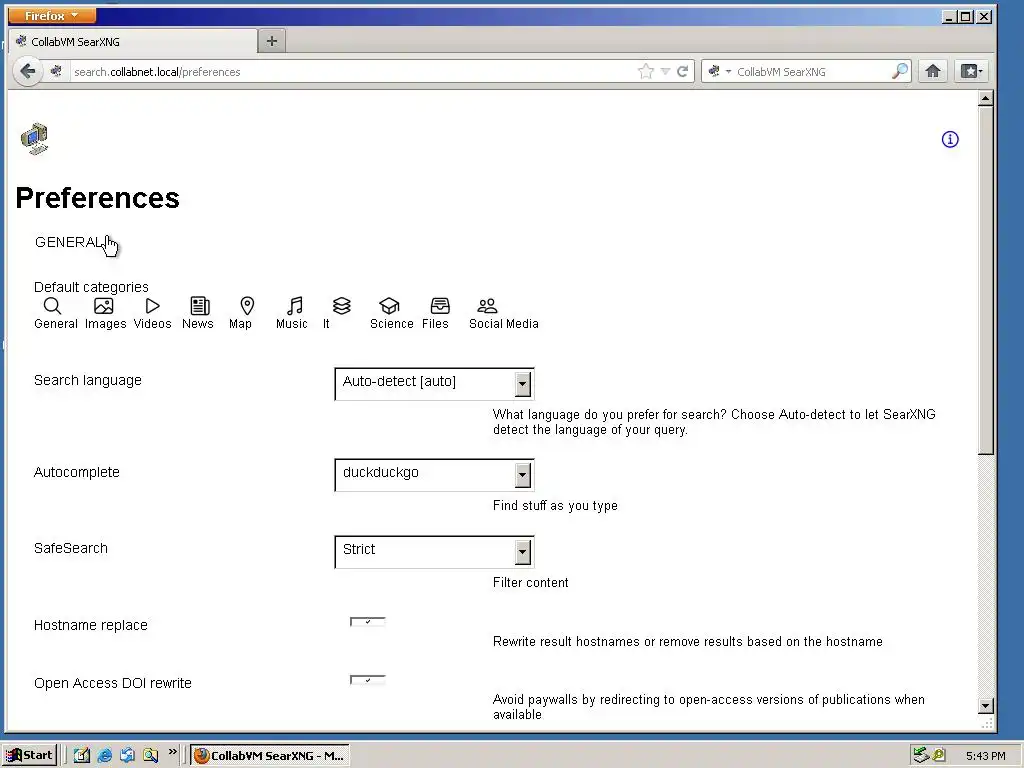Image resolution: width=1024 pixels, height=768 pixels.
Task: Expand the URL history dropdown arrow
Action: pos(665,71)
